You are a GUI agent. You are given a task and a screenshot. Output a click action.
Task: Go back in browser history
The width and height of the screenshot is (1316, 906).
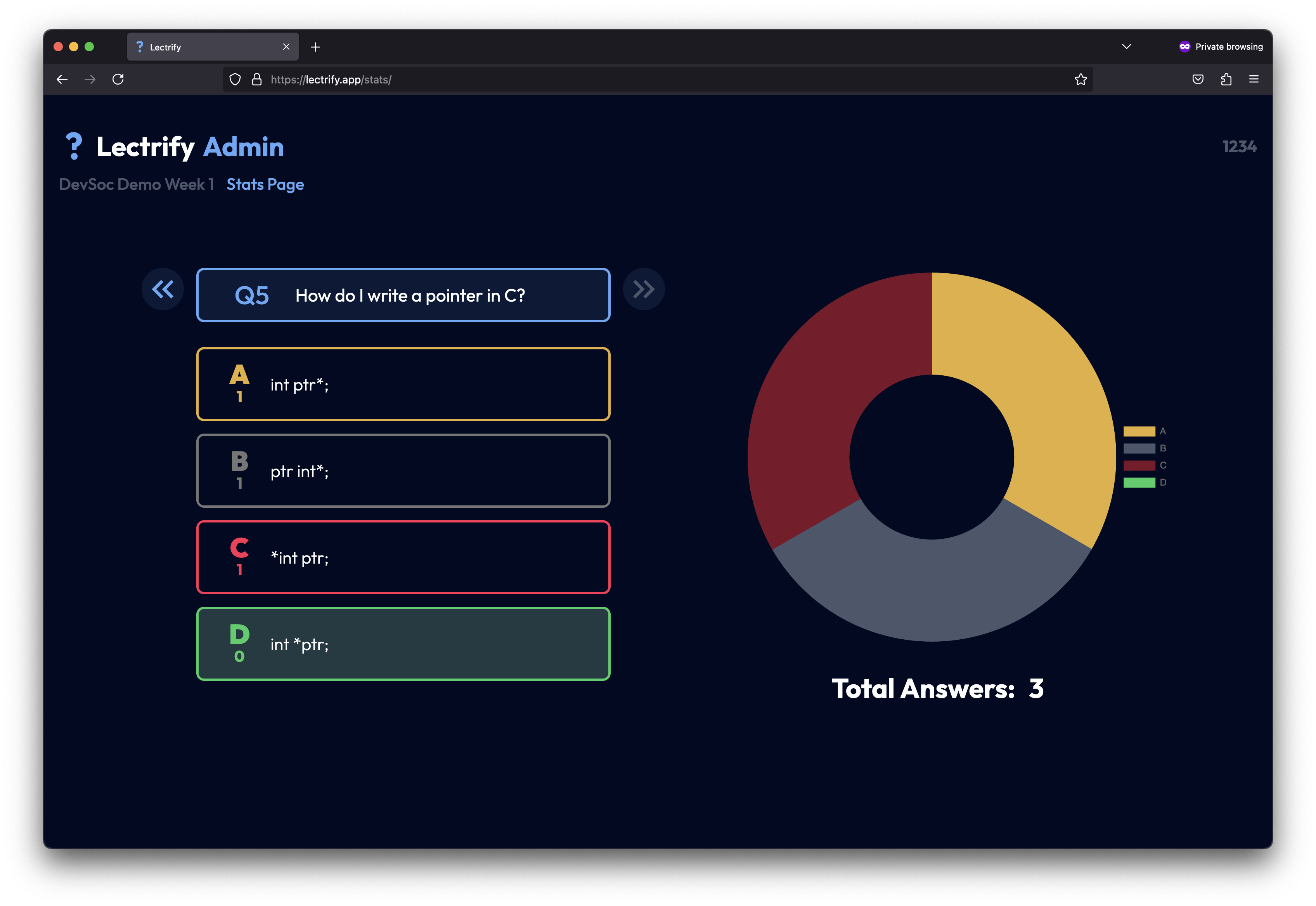(62, 80)
